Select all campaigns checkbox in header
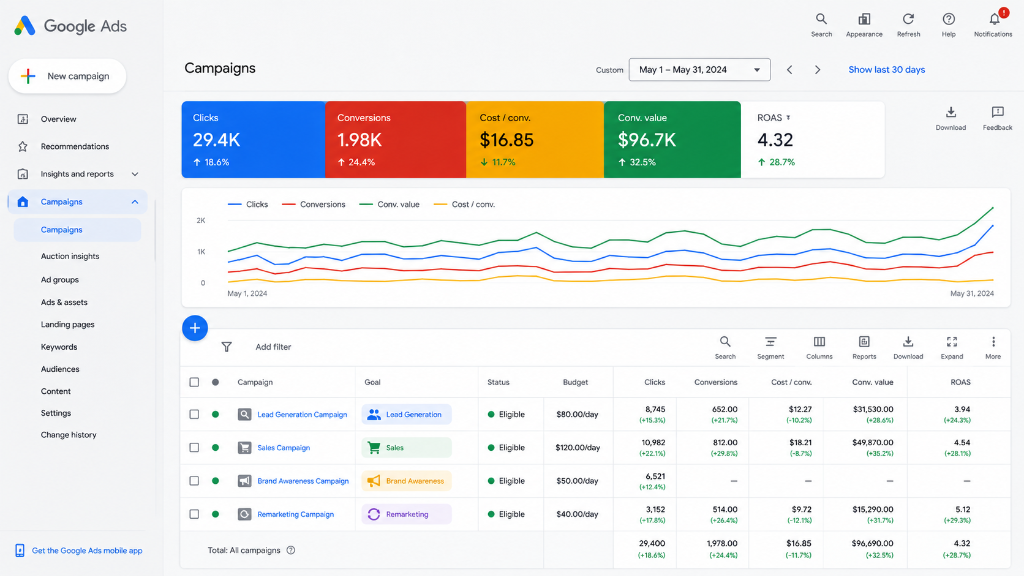This screenshot has width=1024, height=576. tap(194, 382)
